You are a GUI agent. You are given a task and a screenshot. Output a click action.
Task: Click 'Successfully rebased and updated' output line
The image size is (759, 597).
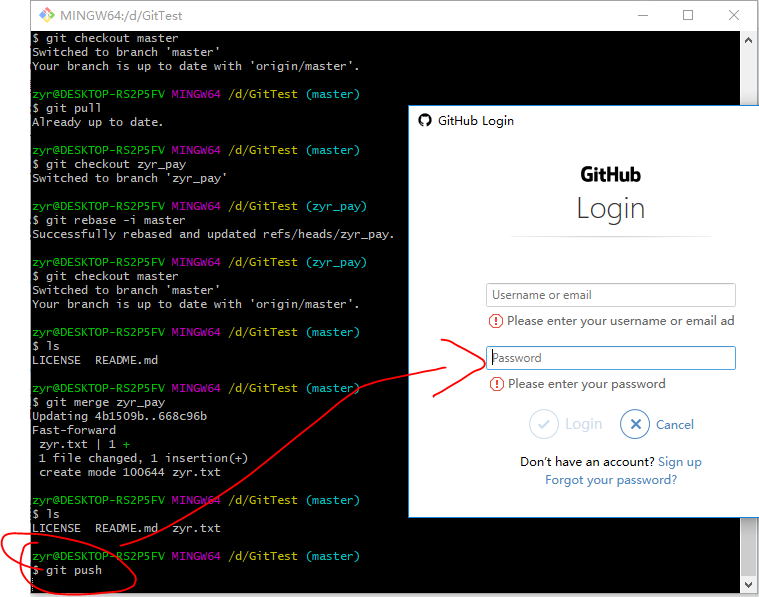[x=213, y=234]
